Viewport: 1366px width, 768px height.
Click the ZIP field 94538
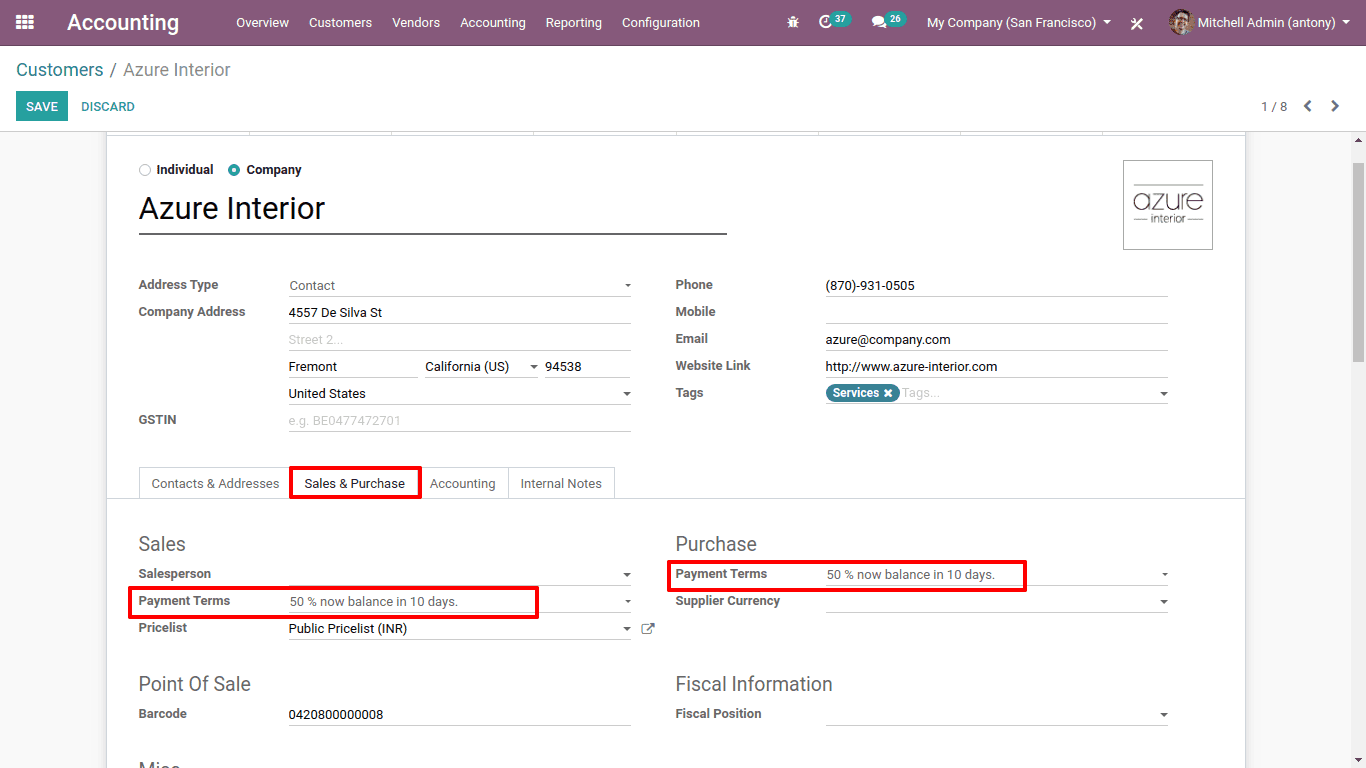pos(588,367)
